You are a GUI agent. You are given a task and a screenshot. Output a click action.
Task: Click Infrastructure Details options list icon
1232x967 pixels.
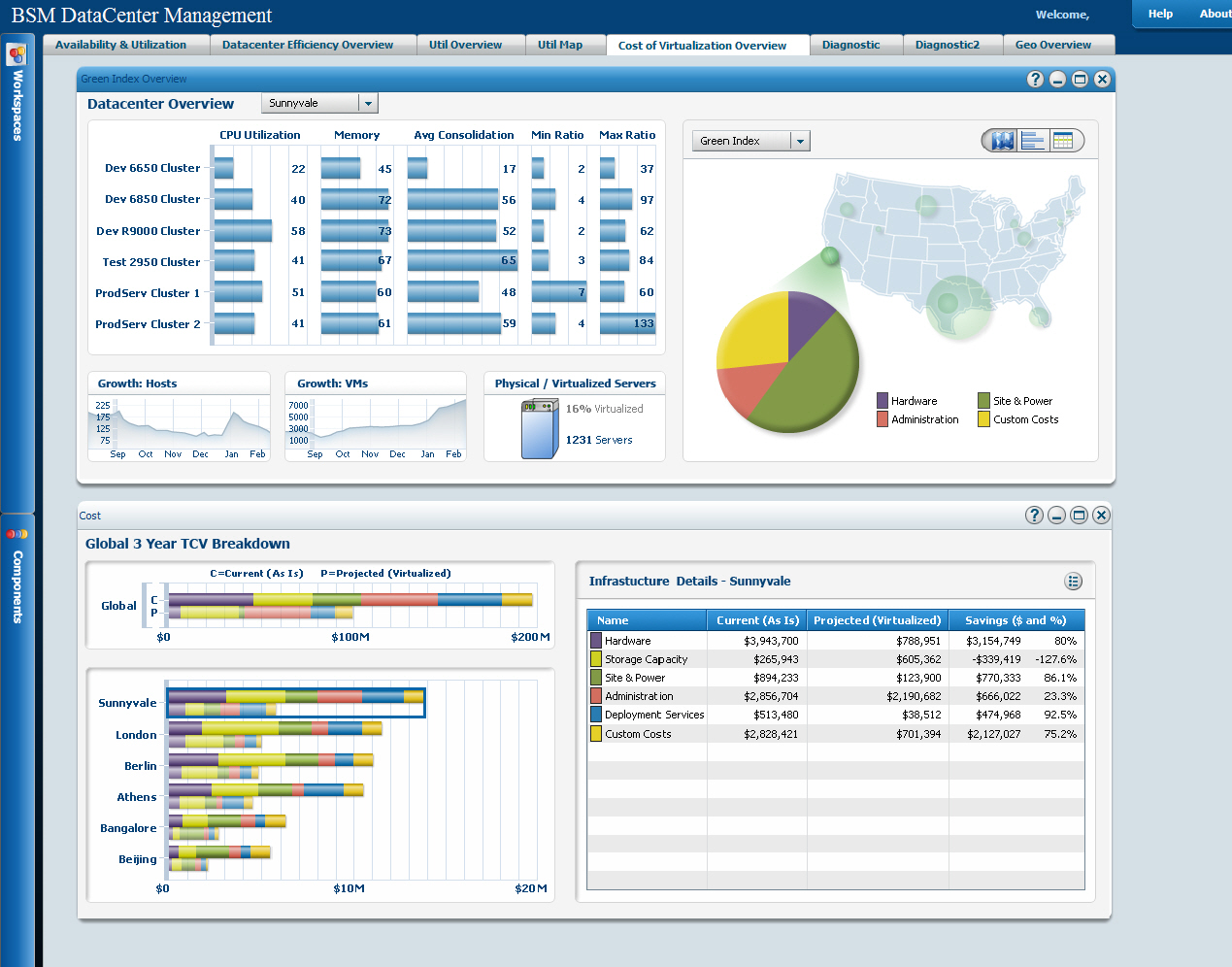(1073, 582)
